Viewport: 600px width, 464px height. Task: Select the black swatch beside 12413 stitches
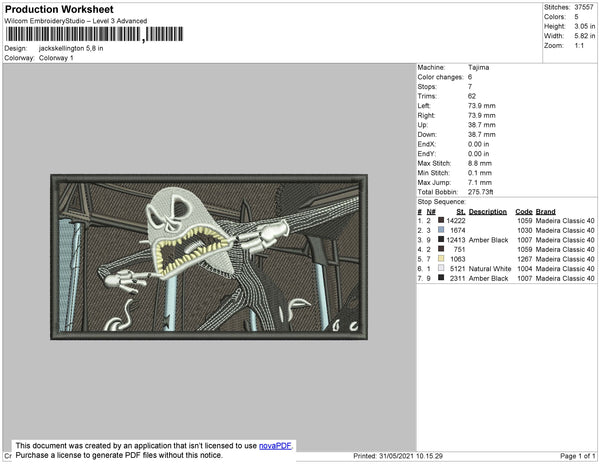click(441, 239)
